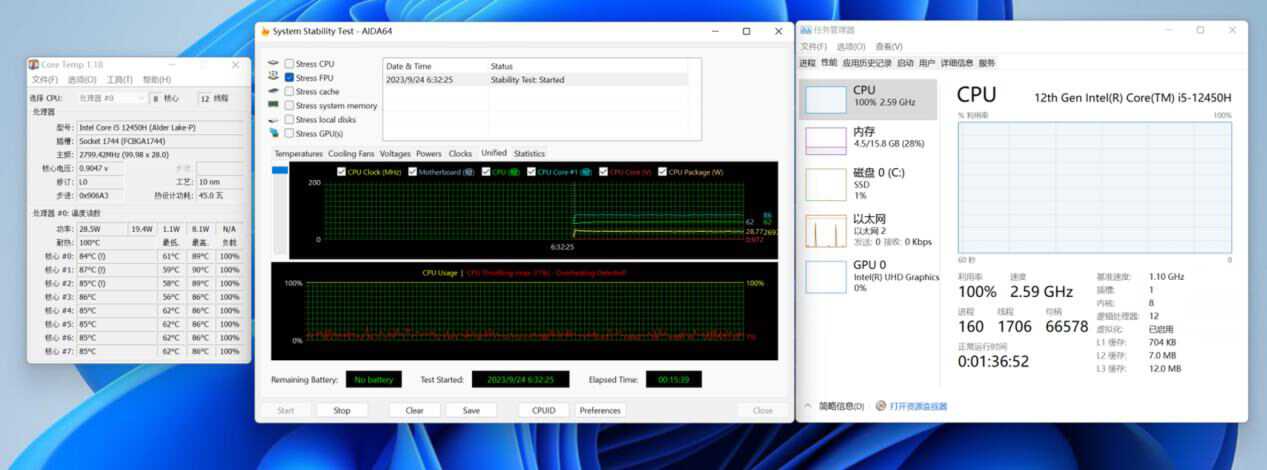
Task: Click the Stress FPU icon in AIDA64
Action: click(x=273, y=77)
